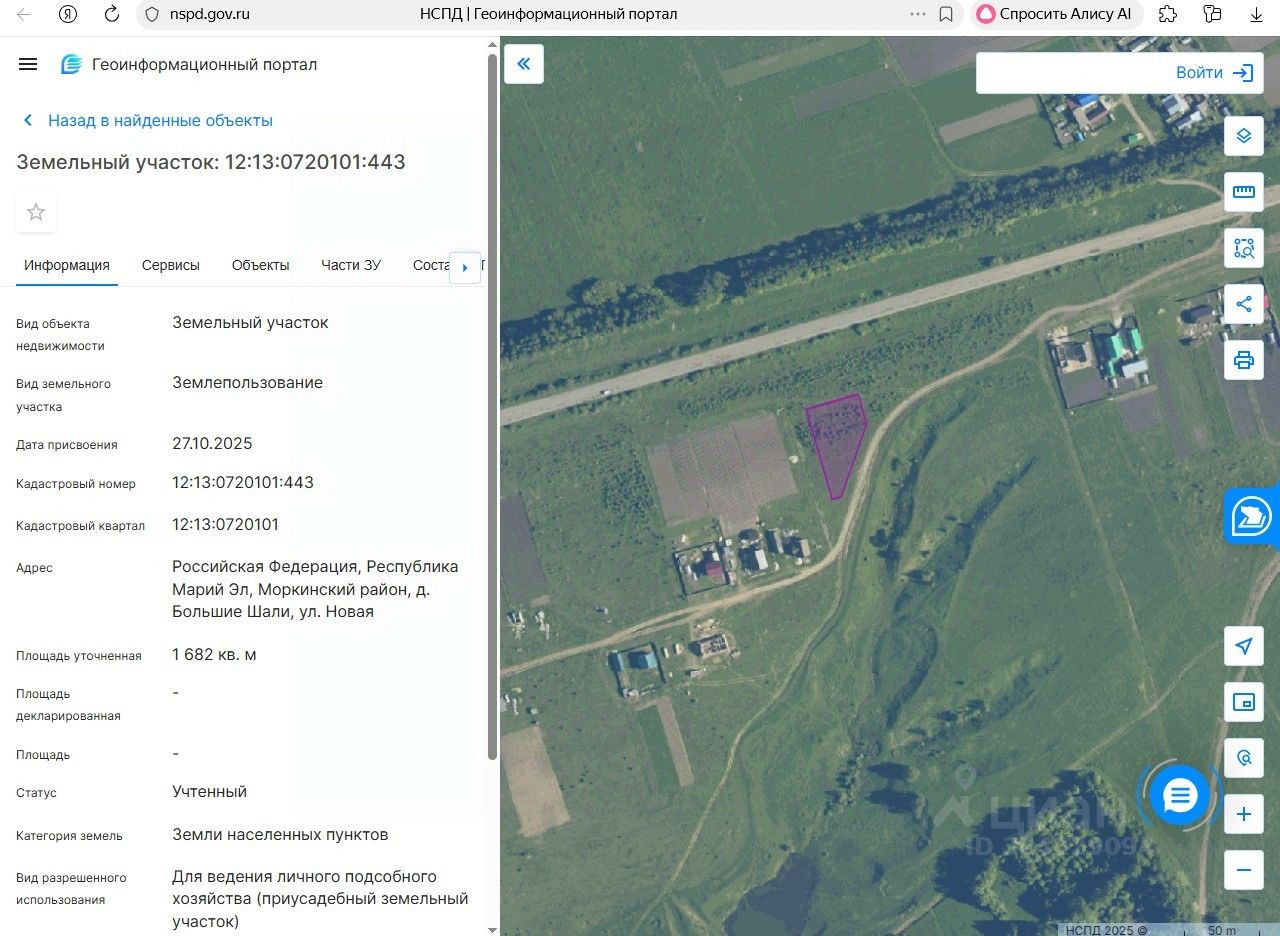The height and width of the screenshot is (936, 1280).
Task: Open the three-dots page menu
Action: 918,14
